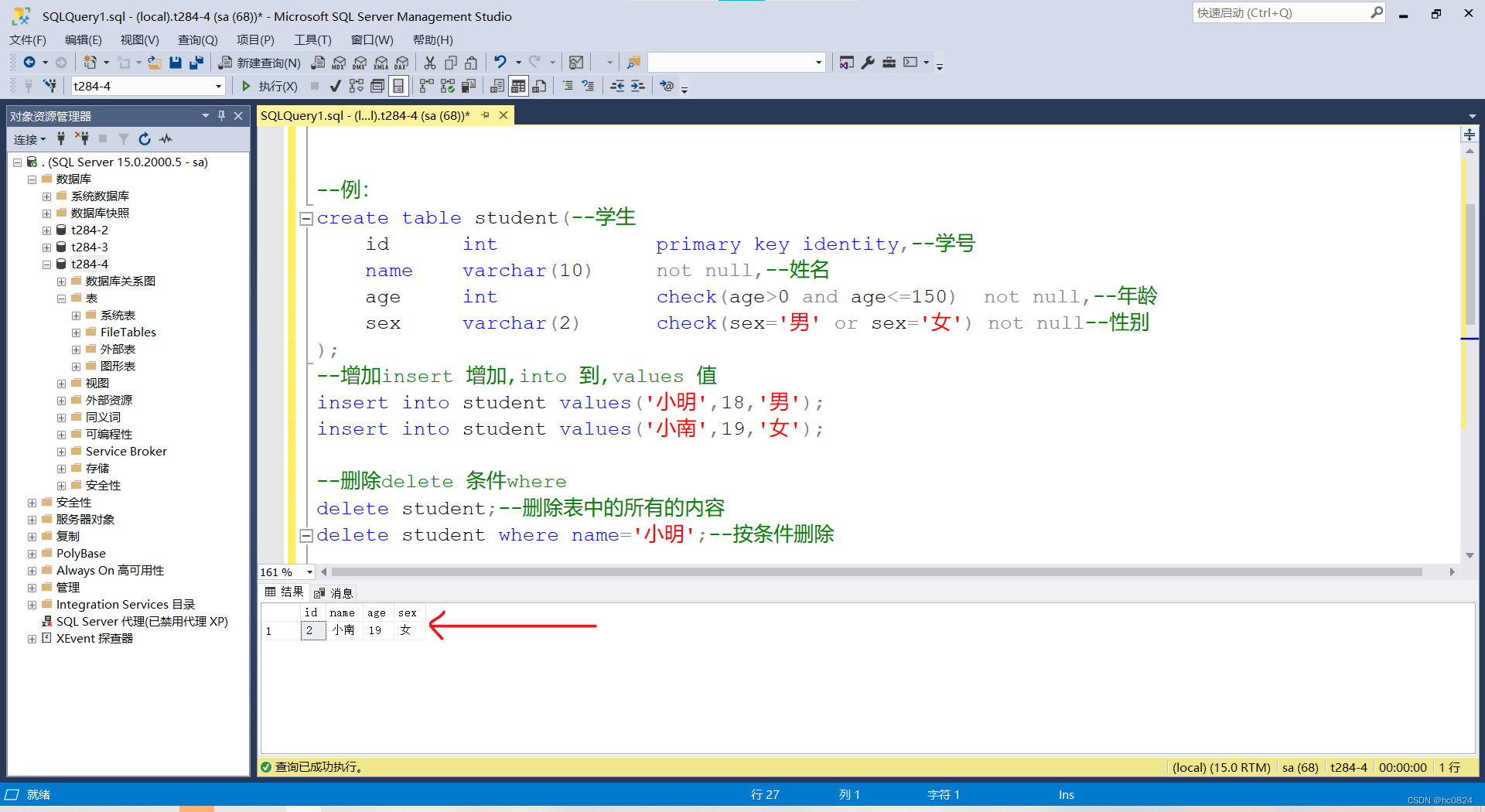Image resolution: width=1485 pixels, height=812 pixels.
Task: Connect to a server via plug icon
Action: [61, 139]
